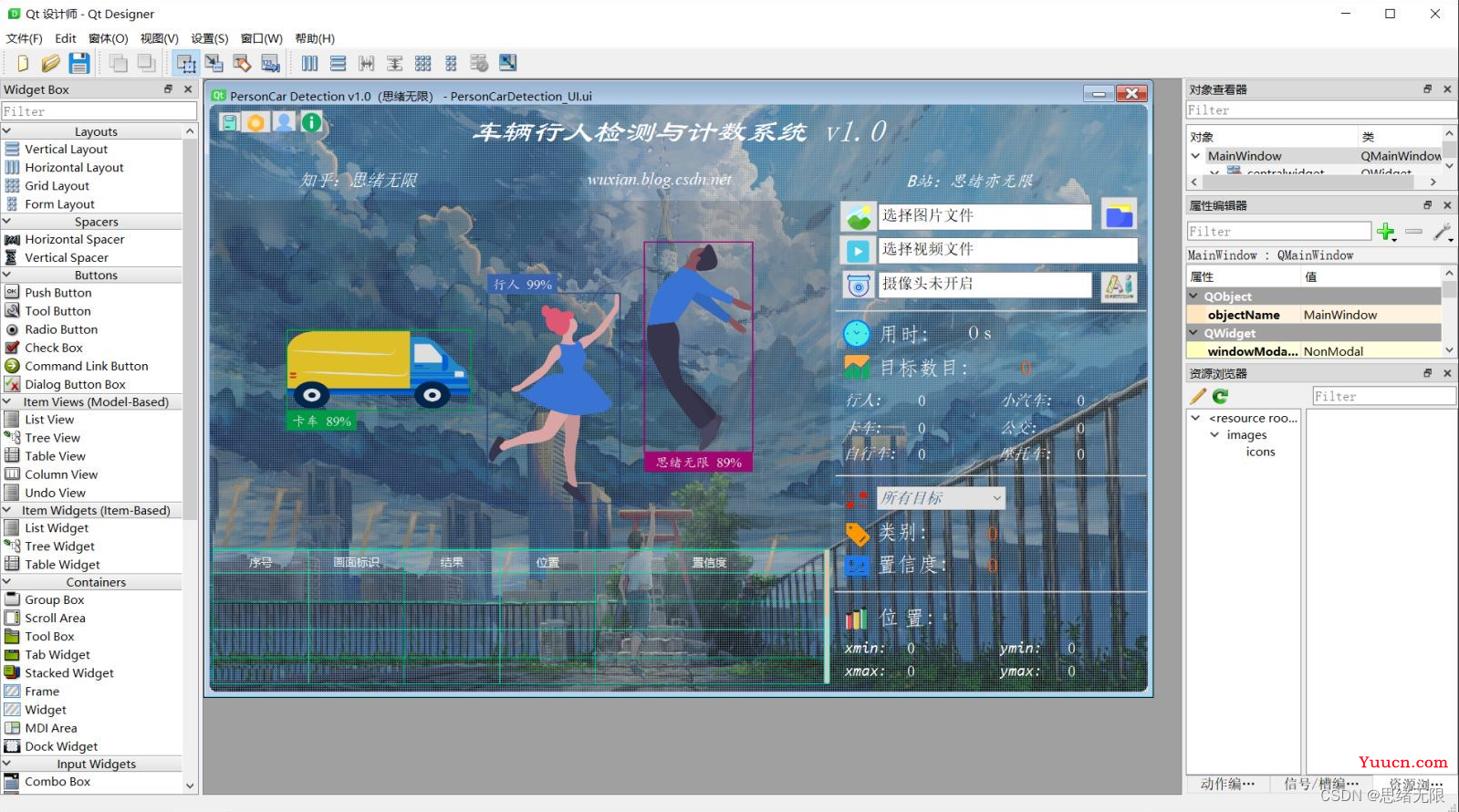Click the 选择图片文件 text field
The width and height of the screenshot is (1459, 812).
(985, 216)
